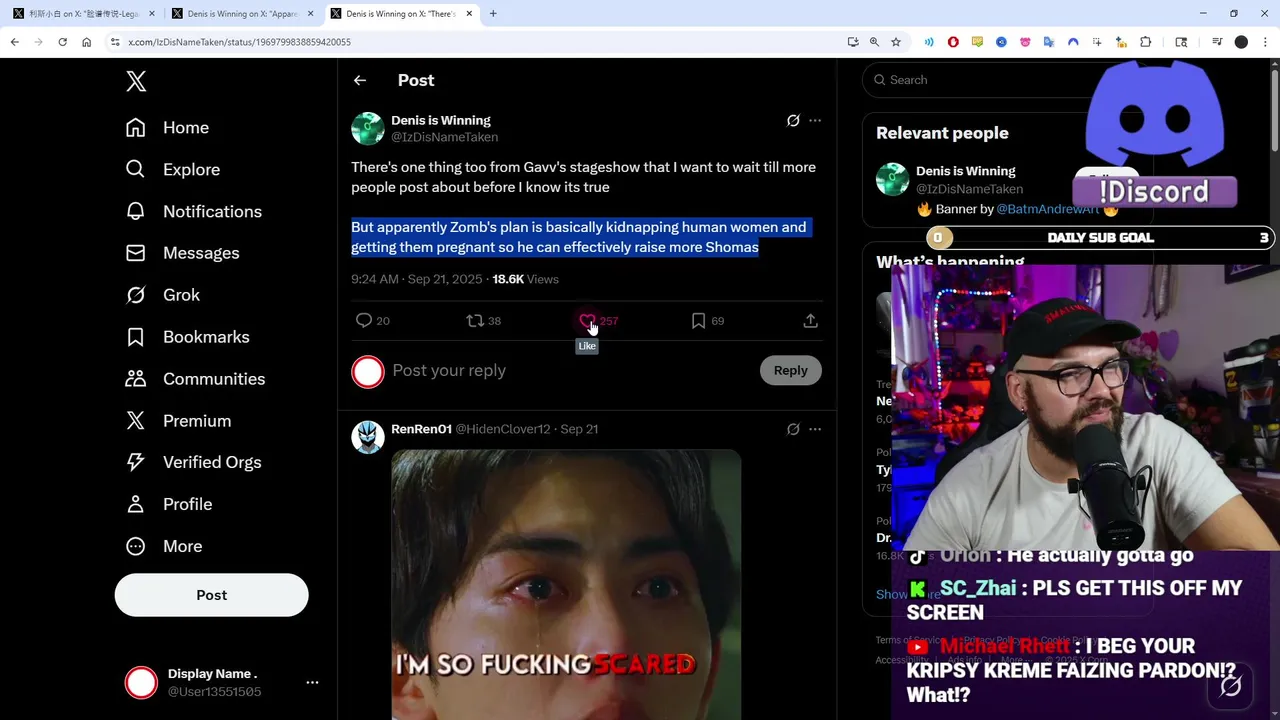Click the Verified Orgs lightning icon
This screenshot has height=720, width=1280.
pos(136,462)
